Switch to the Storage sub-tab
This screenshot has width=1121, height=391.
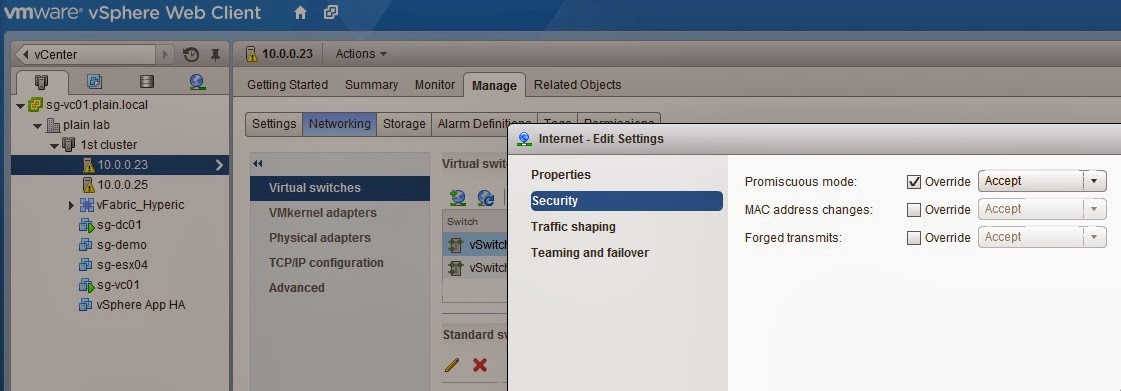tap(404, 124)
